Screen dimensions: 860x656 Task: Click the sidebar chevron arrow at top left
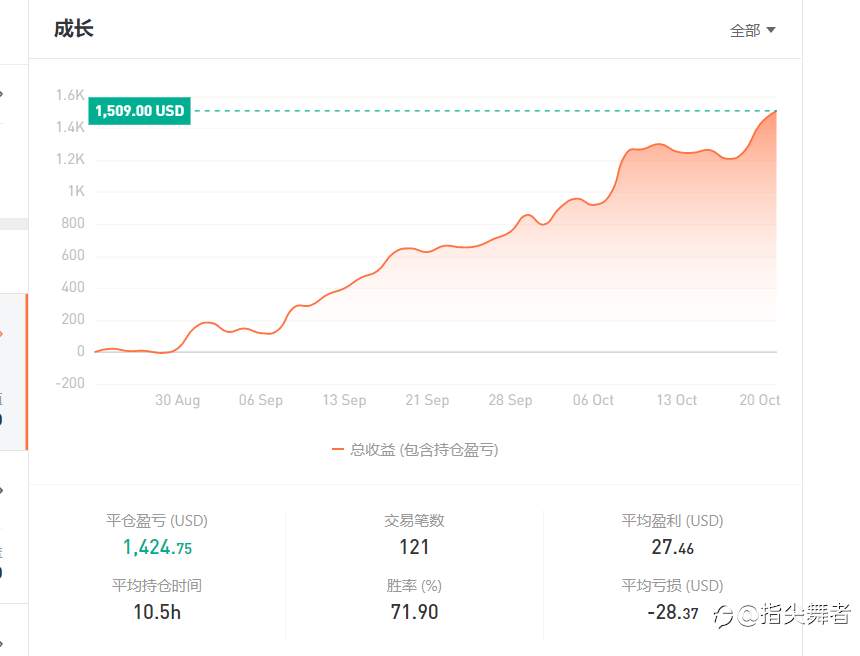[2, 94]
